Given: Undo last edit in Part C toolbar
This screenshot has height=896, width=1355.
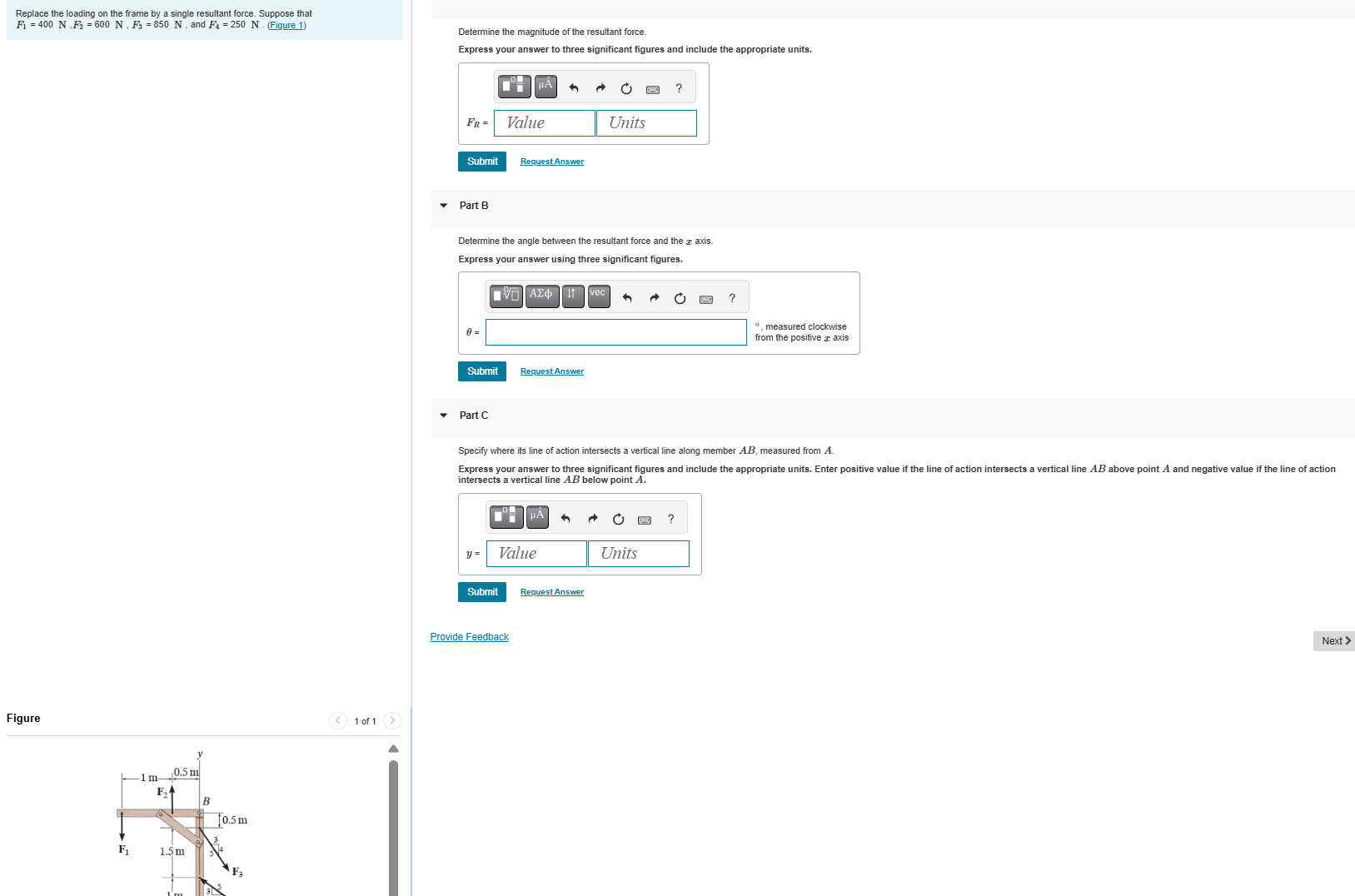Looking at the screenshot, I should pos(565,519).
